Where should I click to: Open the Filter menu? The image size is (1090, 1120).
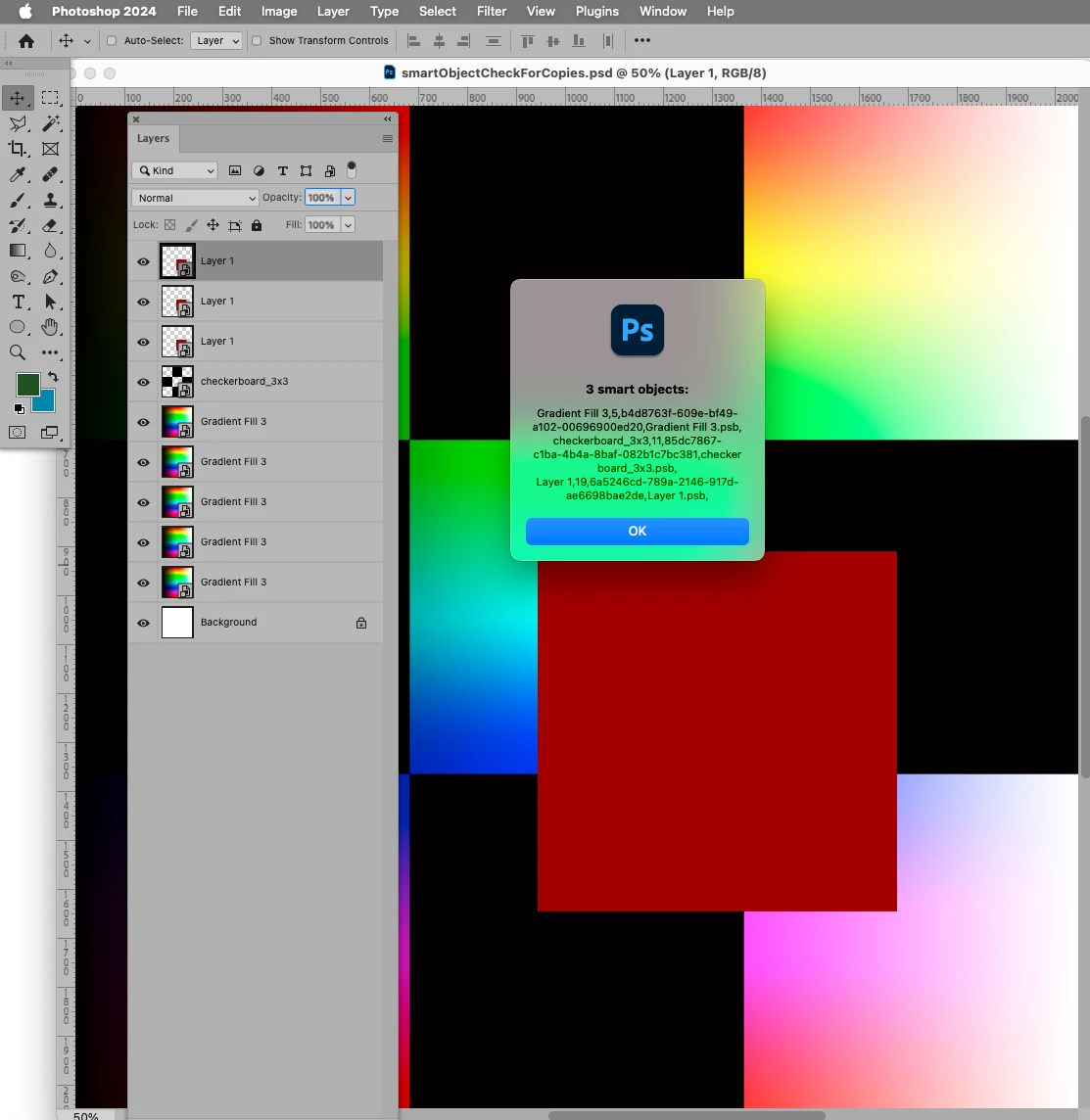click(492, 12)
